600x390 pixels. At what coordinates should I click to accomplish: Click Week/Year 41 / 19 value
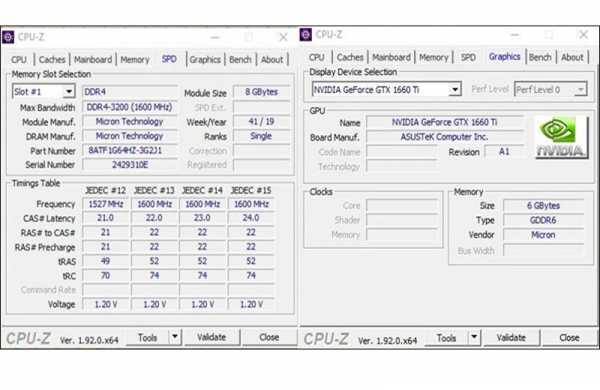pyautogui.click(x=261, y=122)
